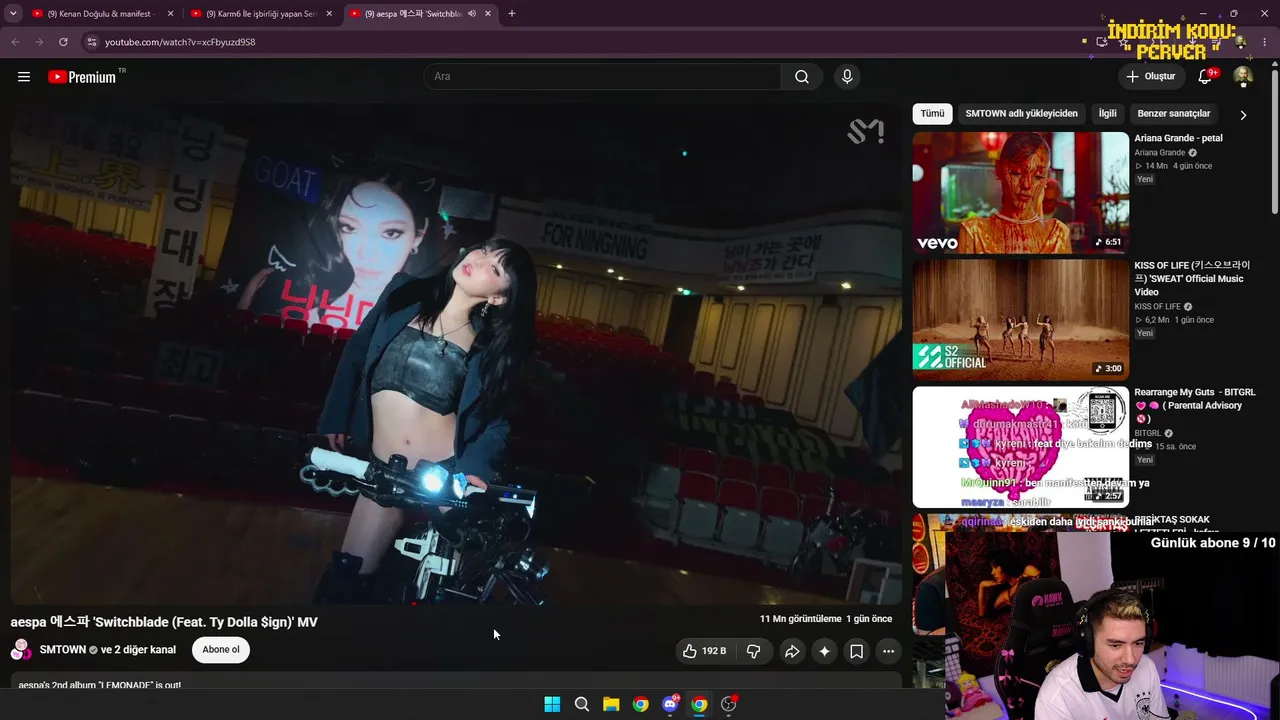1280x720 pixels.
Task: Click the aespa Switchblade video player
Action: coord(456,354)
